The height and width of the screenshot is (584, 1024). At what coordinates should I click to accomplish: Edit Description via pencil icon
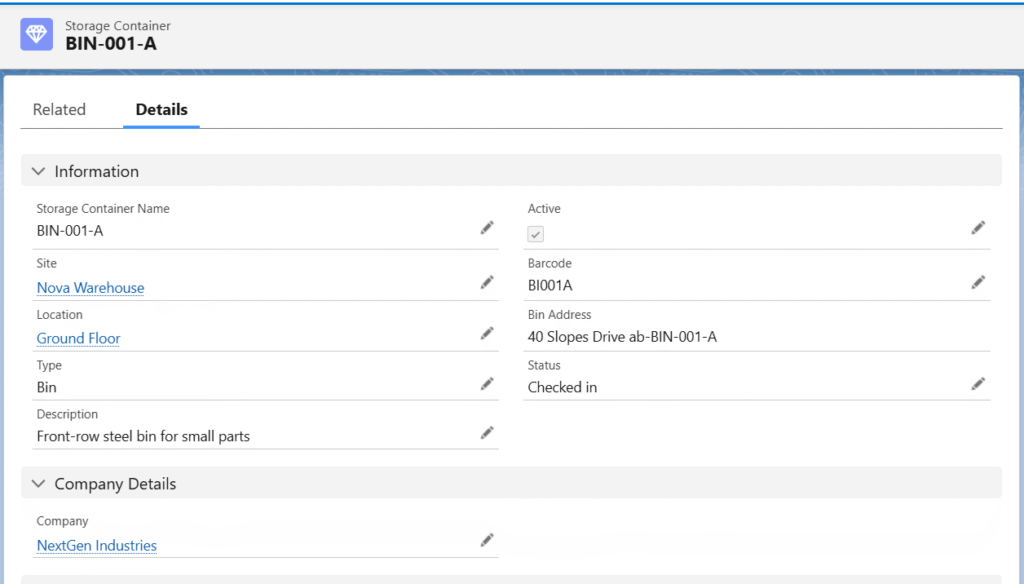[x=487, y=433]
